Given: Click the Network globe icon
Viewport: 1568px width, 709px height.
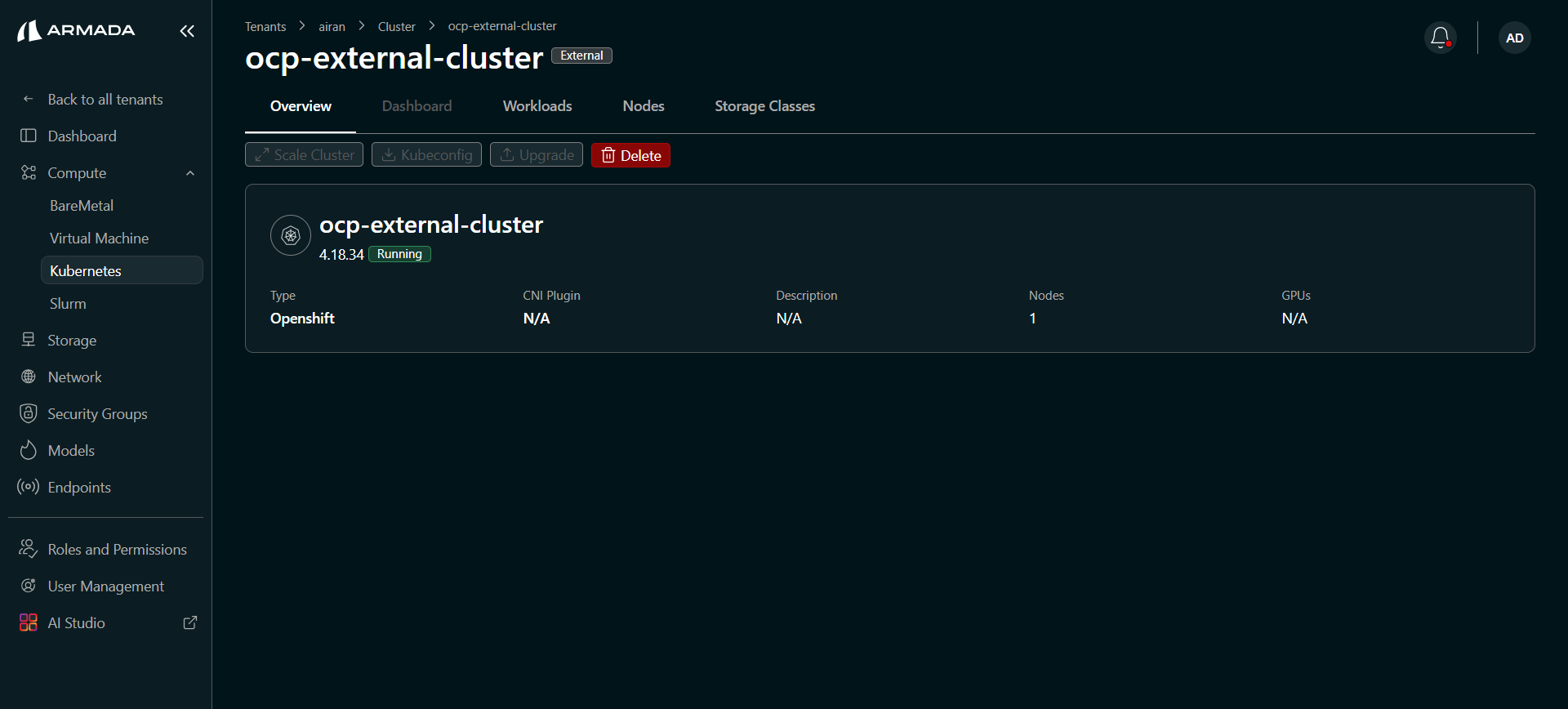Looking at the screenshot, I should [x=29, y=377].
